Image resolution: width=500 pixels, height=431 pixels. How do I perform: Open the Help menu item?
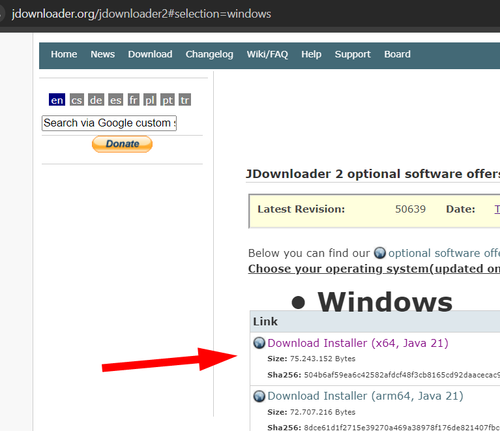[311, 54]
